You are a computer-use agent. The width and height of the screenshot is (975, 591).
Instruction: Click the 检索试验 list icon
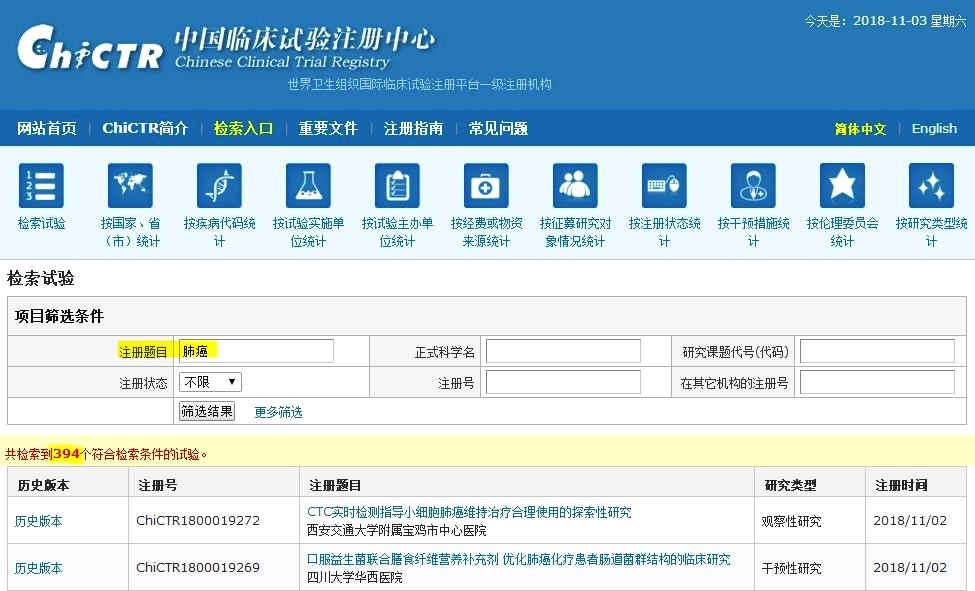(x=41, y=186)
